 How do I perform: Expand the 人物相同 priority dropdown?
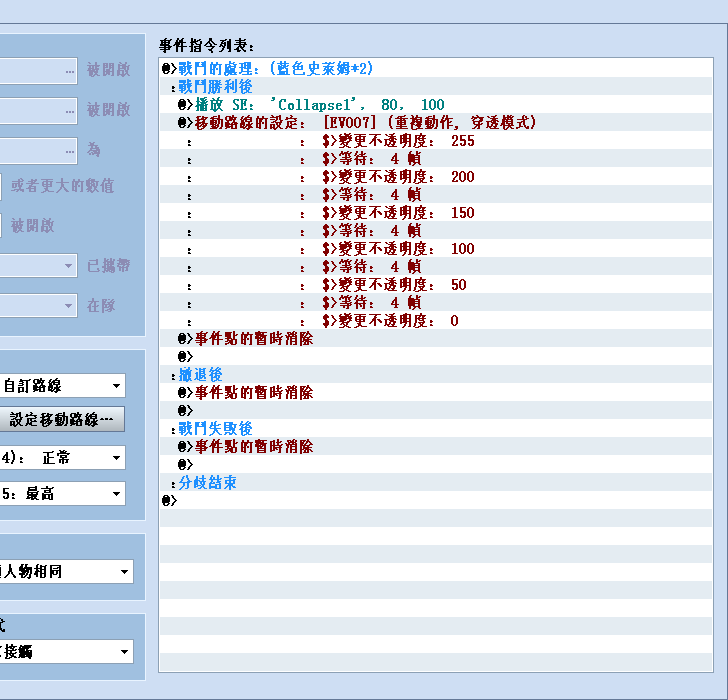(66, 571)
